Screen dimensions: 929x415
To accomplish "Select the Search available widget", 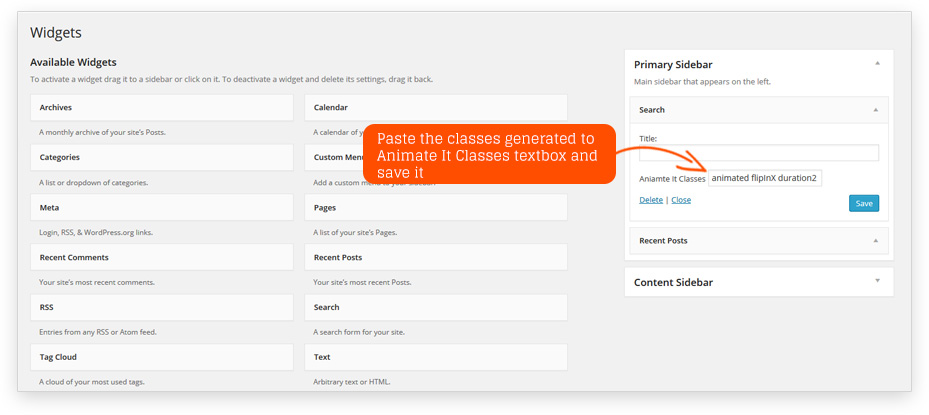I will (x=436, y=308).
